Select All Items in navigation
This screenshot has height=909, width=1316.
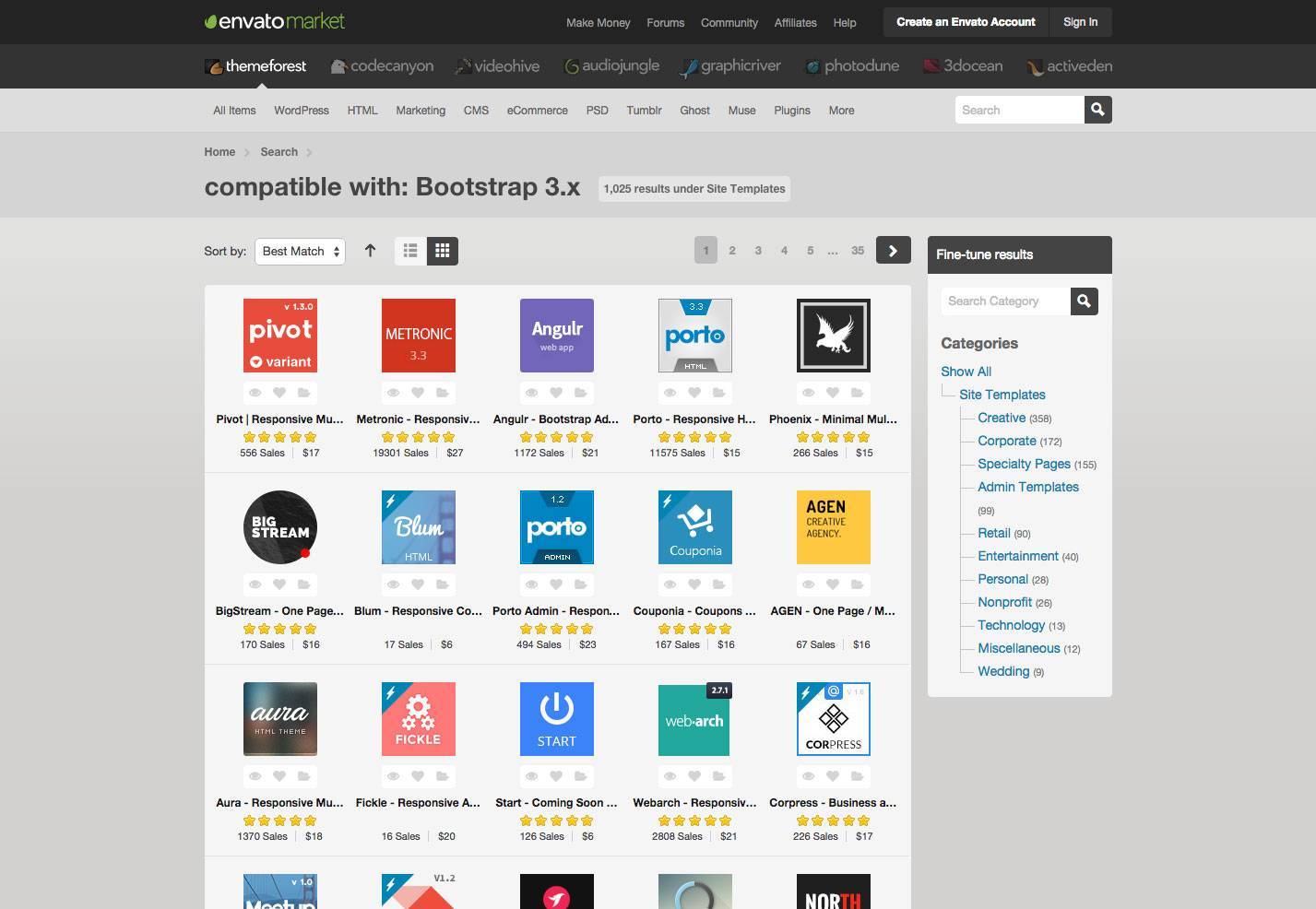234,111
